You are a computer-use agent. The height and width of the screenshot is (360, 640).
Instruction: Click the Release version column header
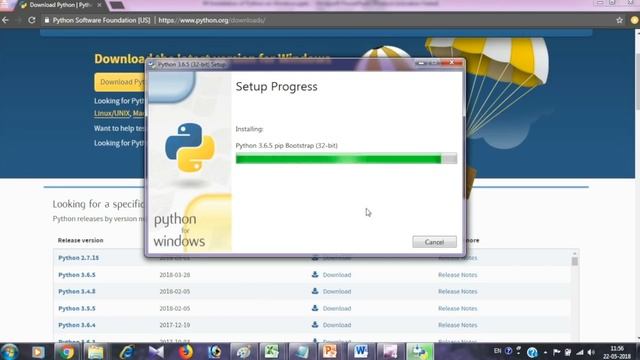80,240
